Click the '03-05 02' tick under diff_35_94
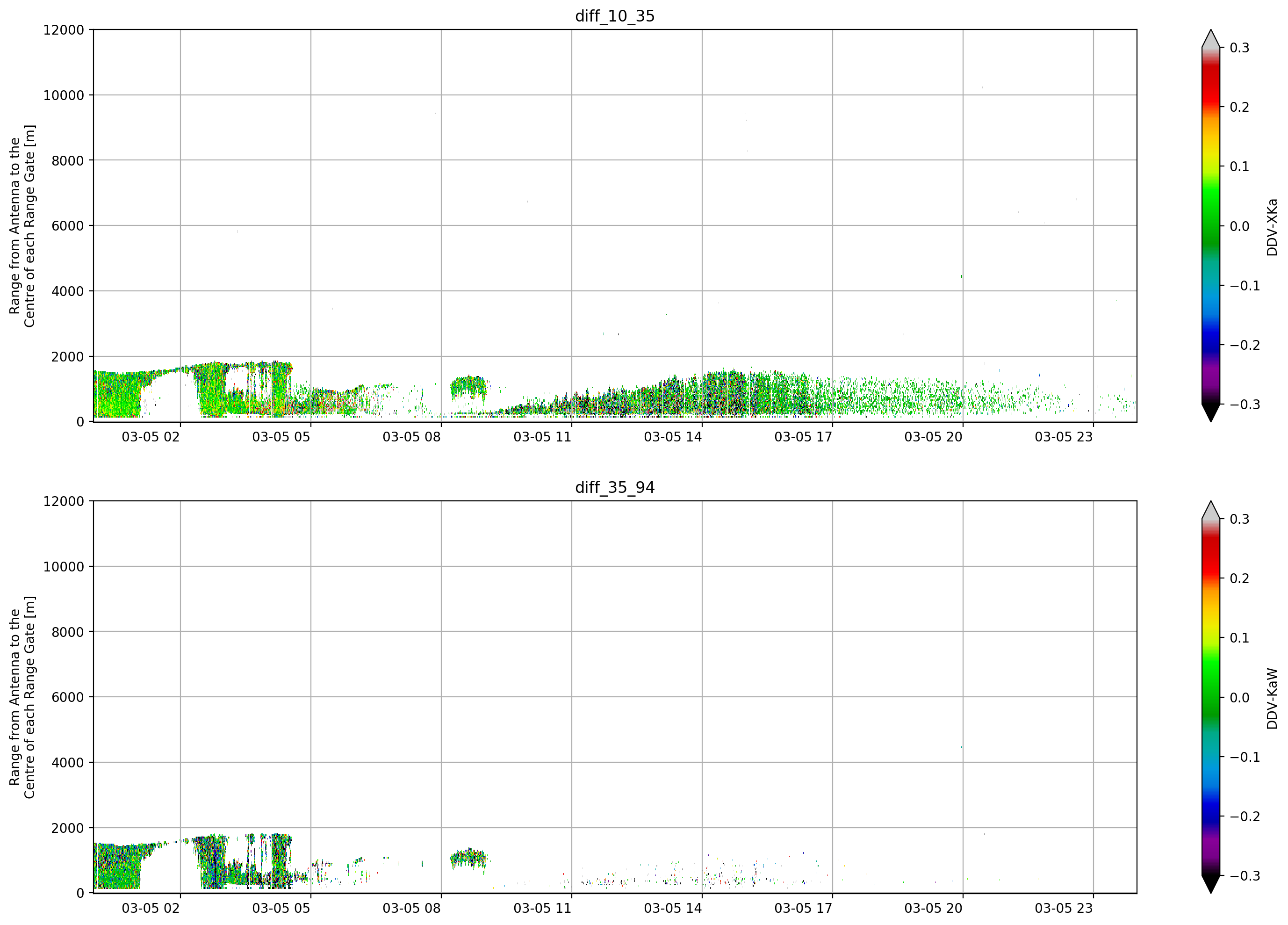This screenshot has width=1288, height=925. coord(151,909)
